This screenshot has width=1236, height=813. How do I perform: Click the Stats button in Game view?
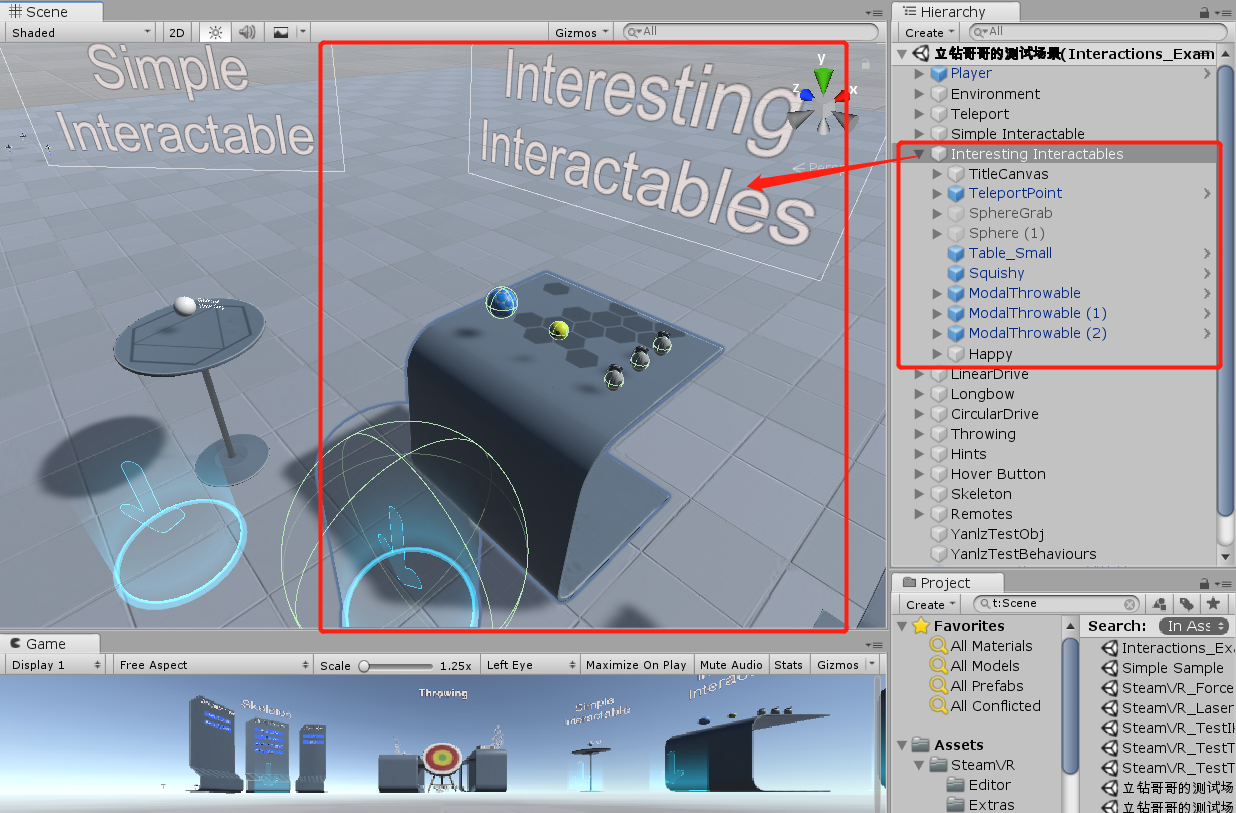(789, 664)
